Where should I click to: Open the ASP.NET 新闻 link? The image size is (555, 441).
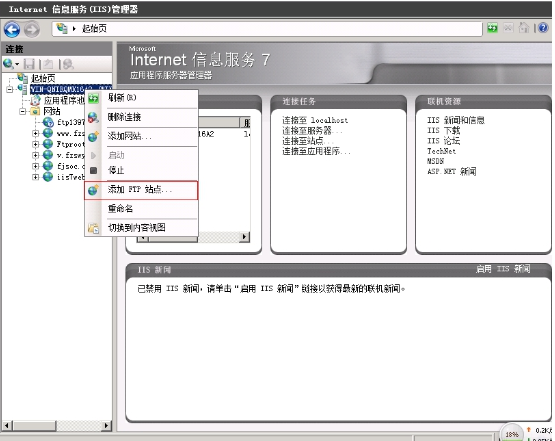tap(452, 171)
